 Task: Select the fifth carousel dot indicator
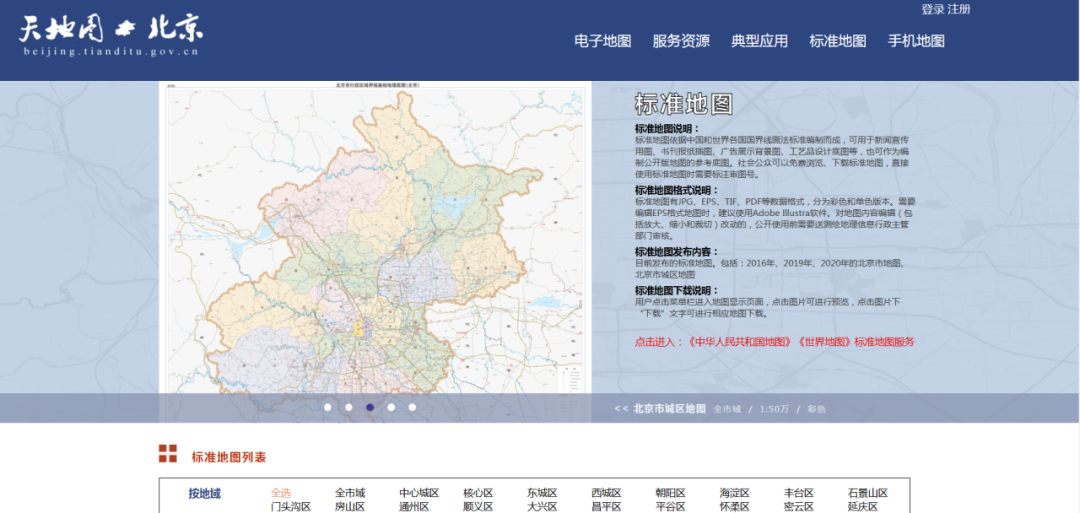pyautogui.click(x=412, y=407)
